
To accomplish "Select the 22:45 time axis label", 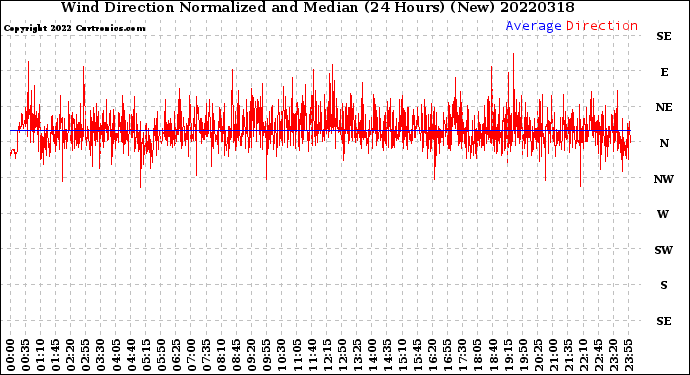I will [x=598, y=355].
